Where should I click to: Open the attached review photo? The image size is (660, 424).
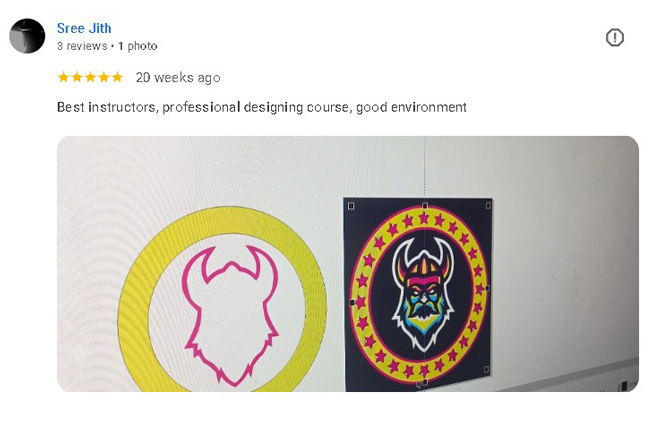(348, 264)
